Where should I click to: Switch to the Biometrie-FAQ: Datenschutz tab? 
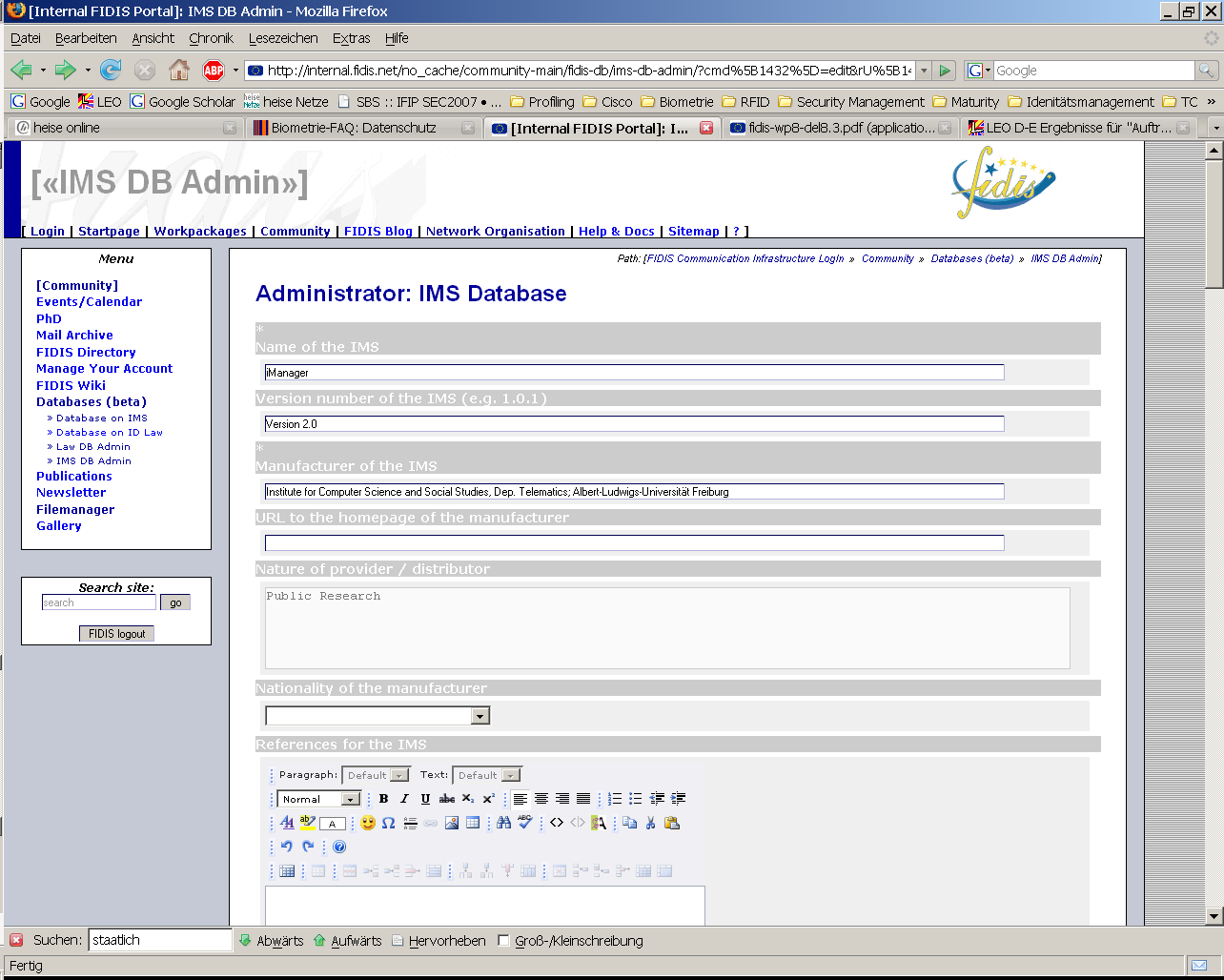[x=354, y=128]
